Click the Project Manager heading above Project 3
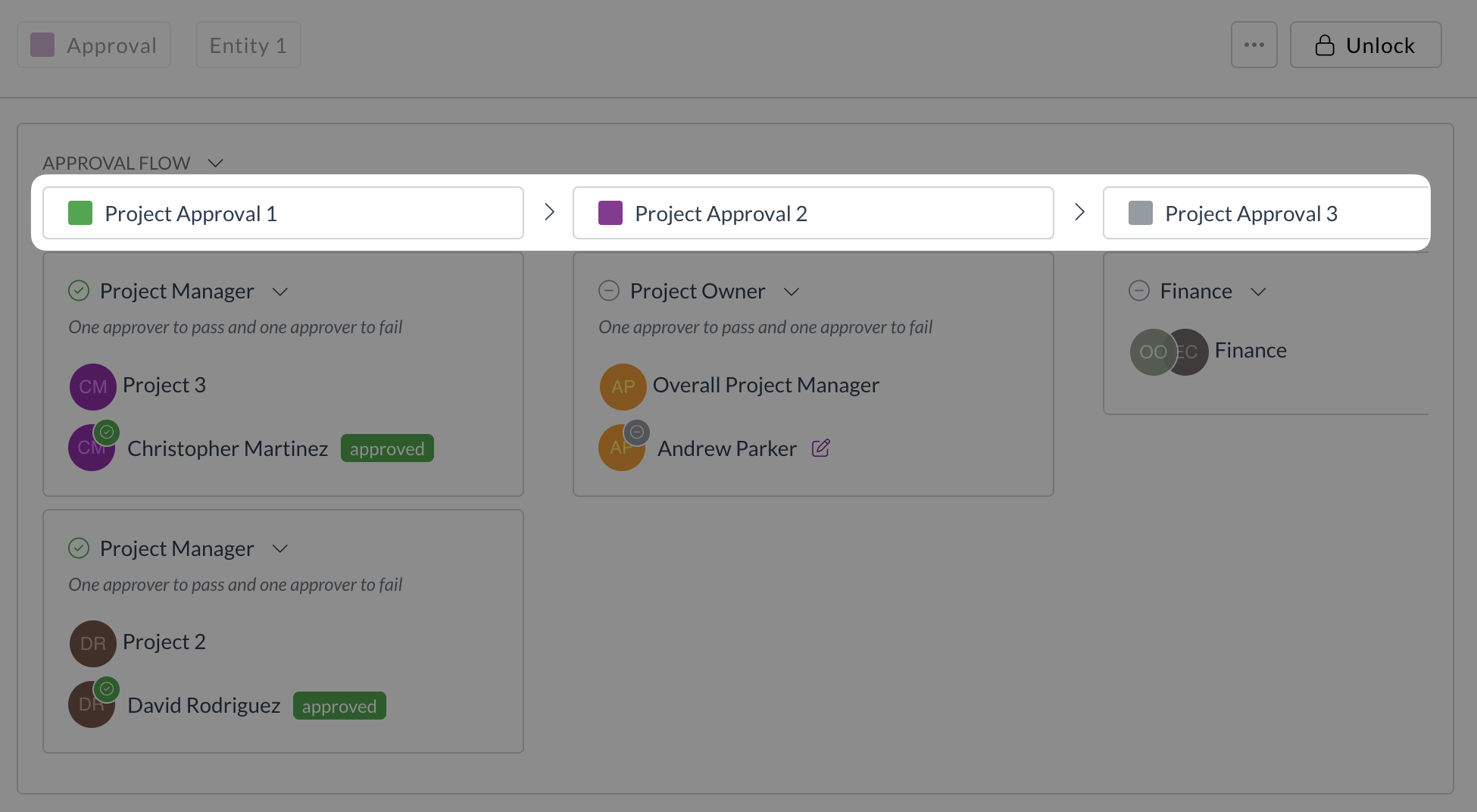 pos(177,292)
